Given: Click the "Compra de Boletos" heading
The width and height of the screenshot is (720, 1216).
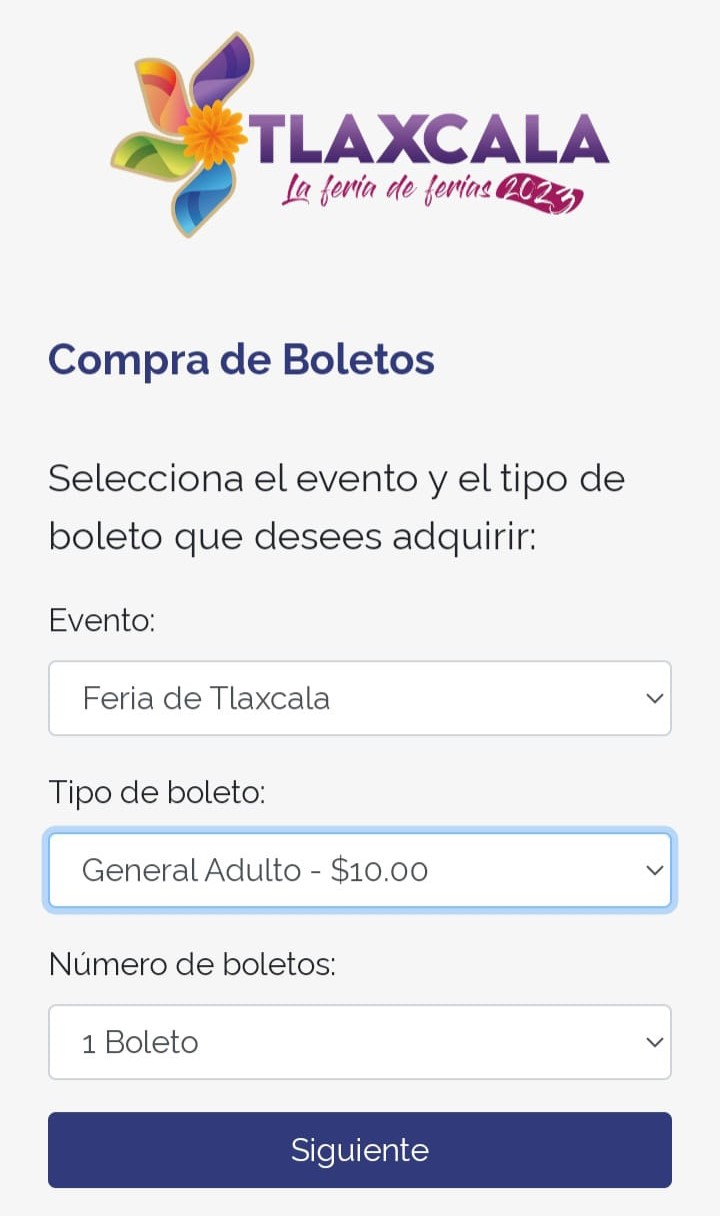Looking at the screenshot, I should pyautogui.click(x=241, y=359).
